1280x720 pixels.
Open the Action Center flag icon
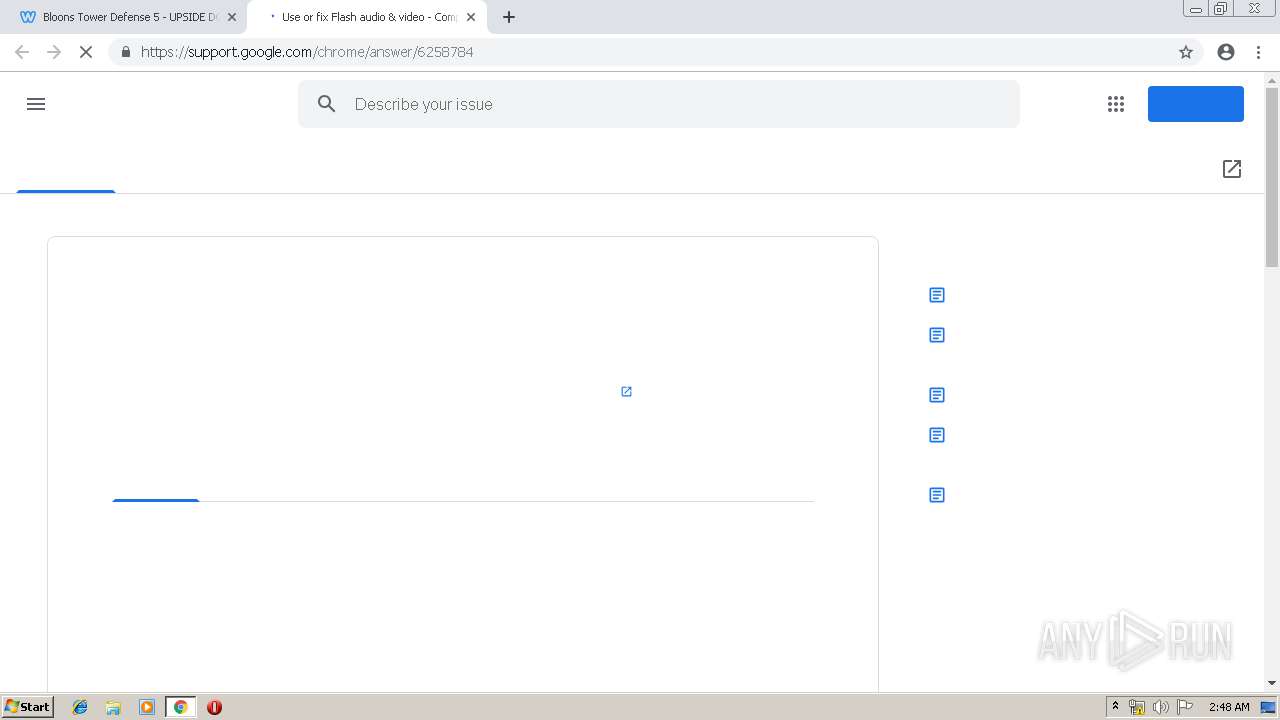point(1185,707)
